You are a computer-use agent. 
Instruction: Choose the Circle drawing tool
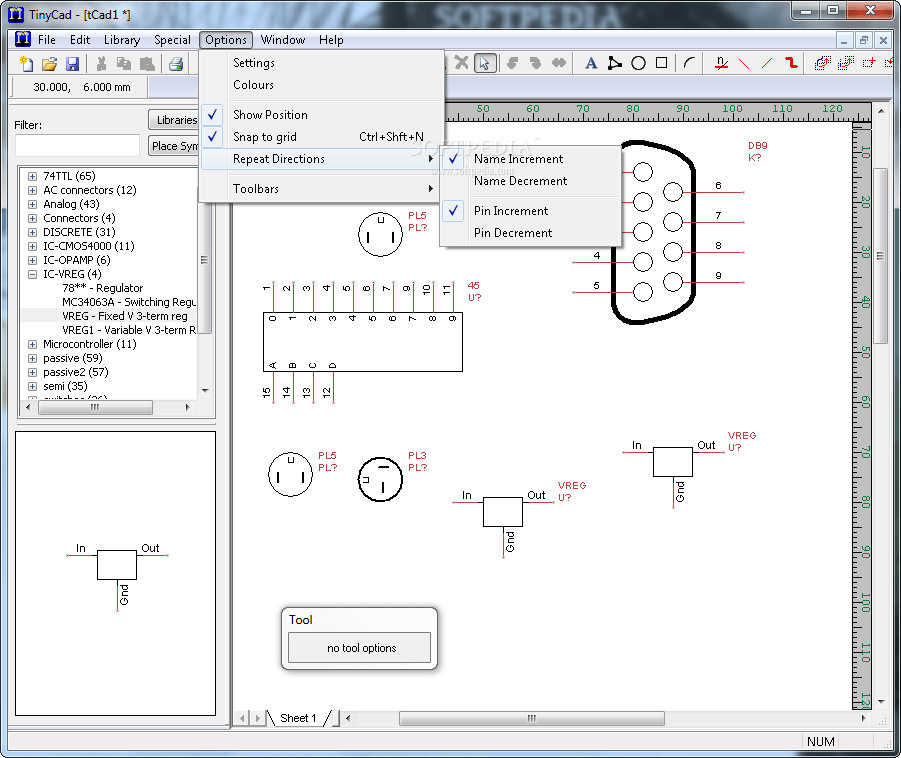[x=638, y=62]
